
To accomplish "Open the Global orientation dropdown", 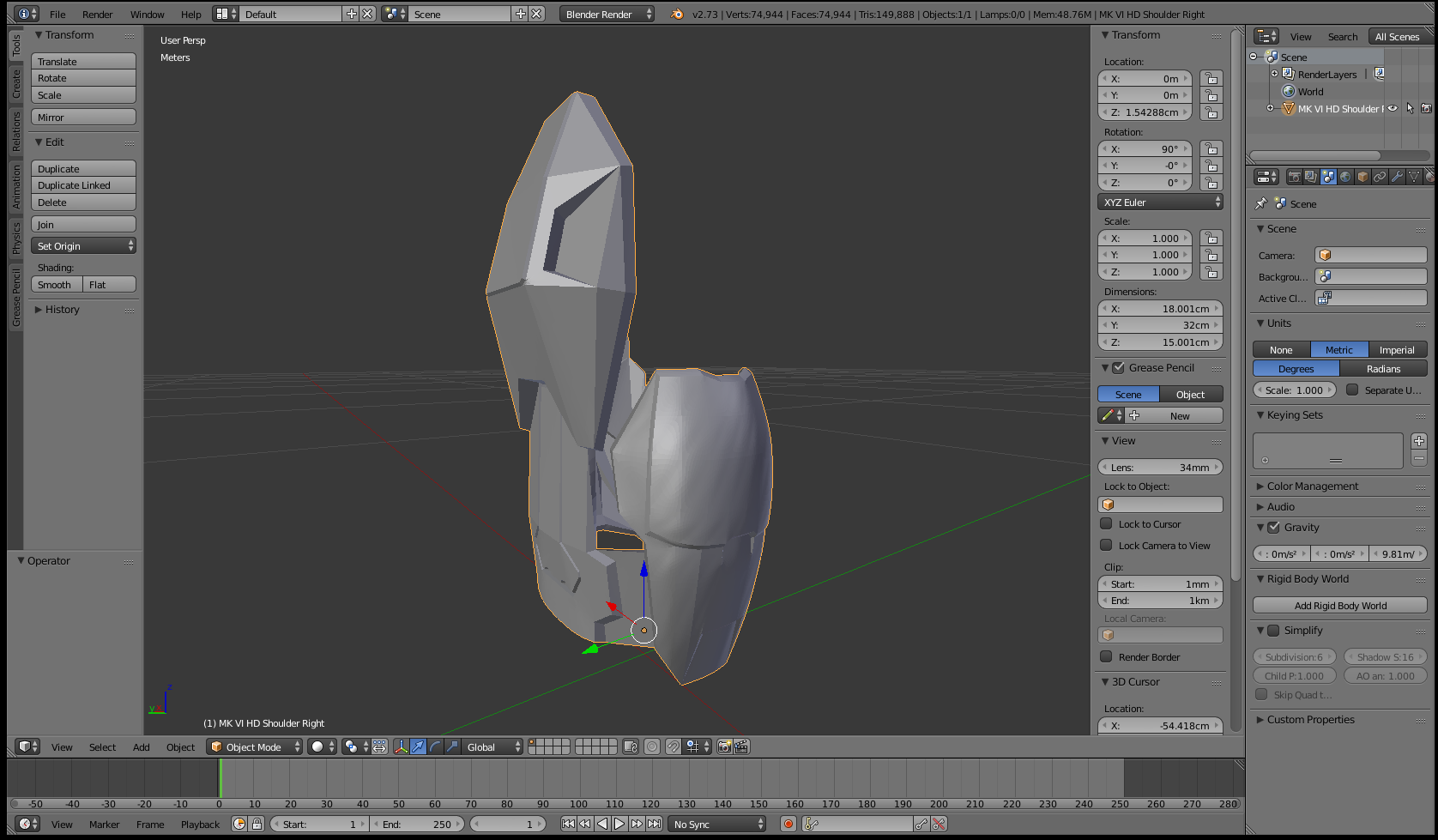I will coord(492,747).
